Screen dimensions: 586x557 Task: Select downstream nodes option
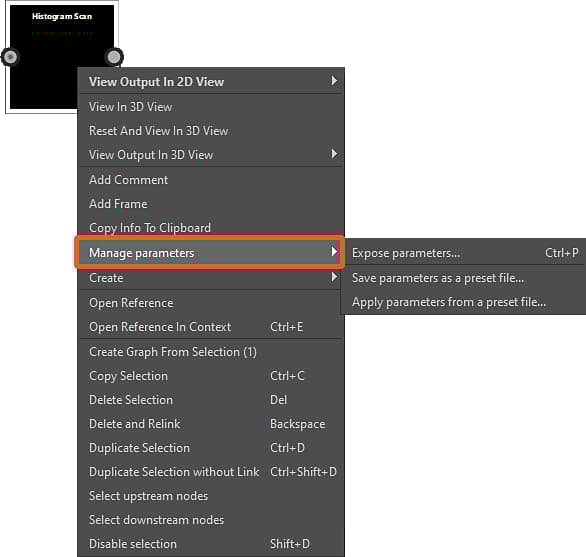(x=211, y=520)
